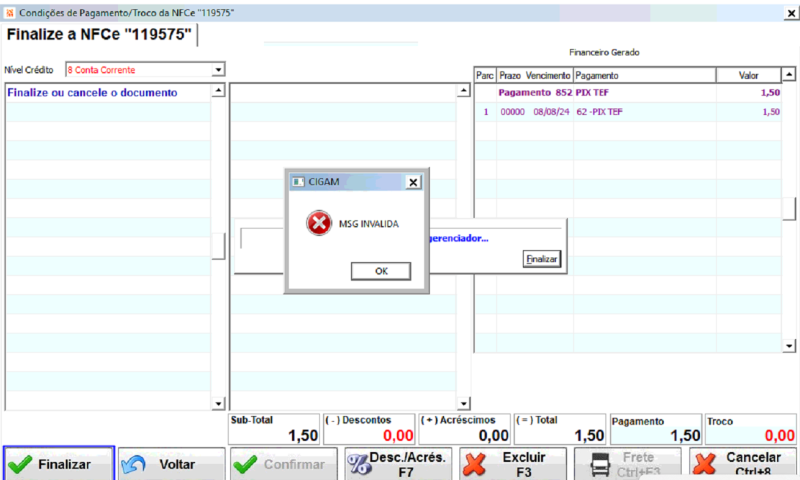Viewport: 800px width, 480px height.
Task: Click scroll up arrow of left list
Action: click(218, 90)
